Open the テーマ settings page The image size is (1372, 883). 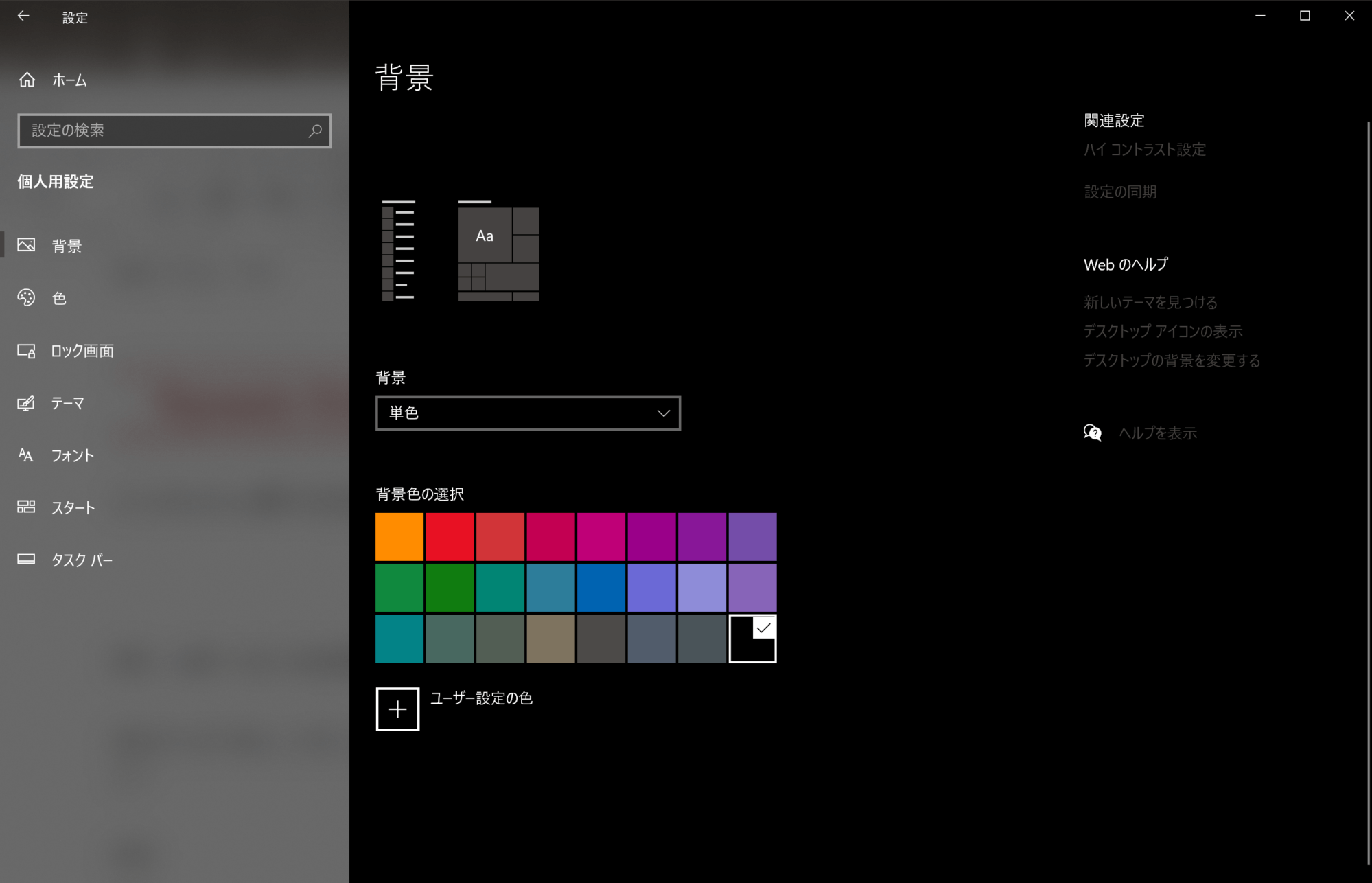tap(174, 403)
